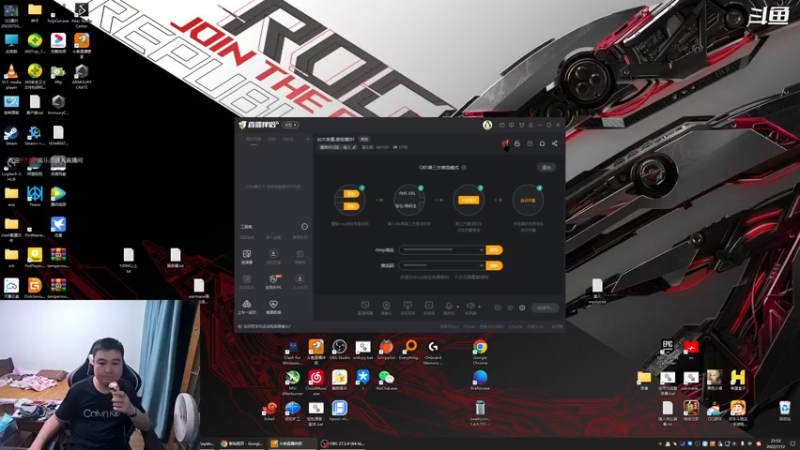
Task: Show the rtmp address with eye icon
Action: tap(481, 250)
